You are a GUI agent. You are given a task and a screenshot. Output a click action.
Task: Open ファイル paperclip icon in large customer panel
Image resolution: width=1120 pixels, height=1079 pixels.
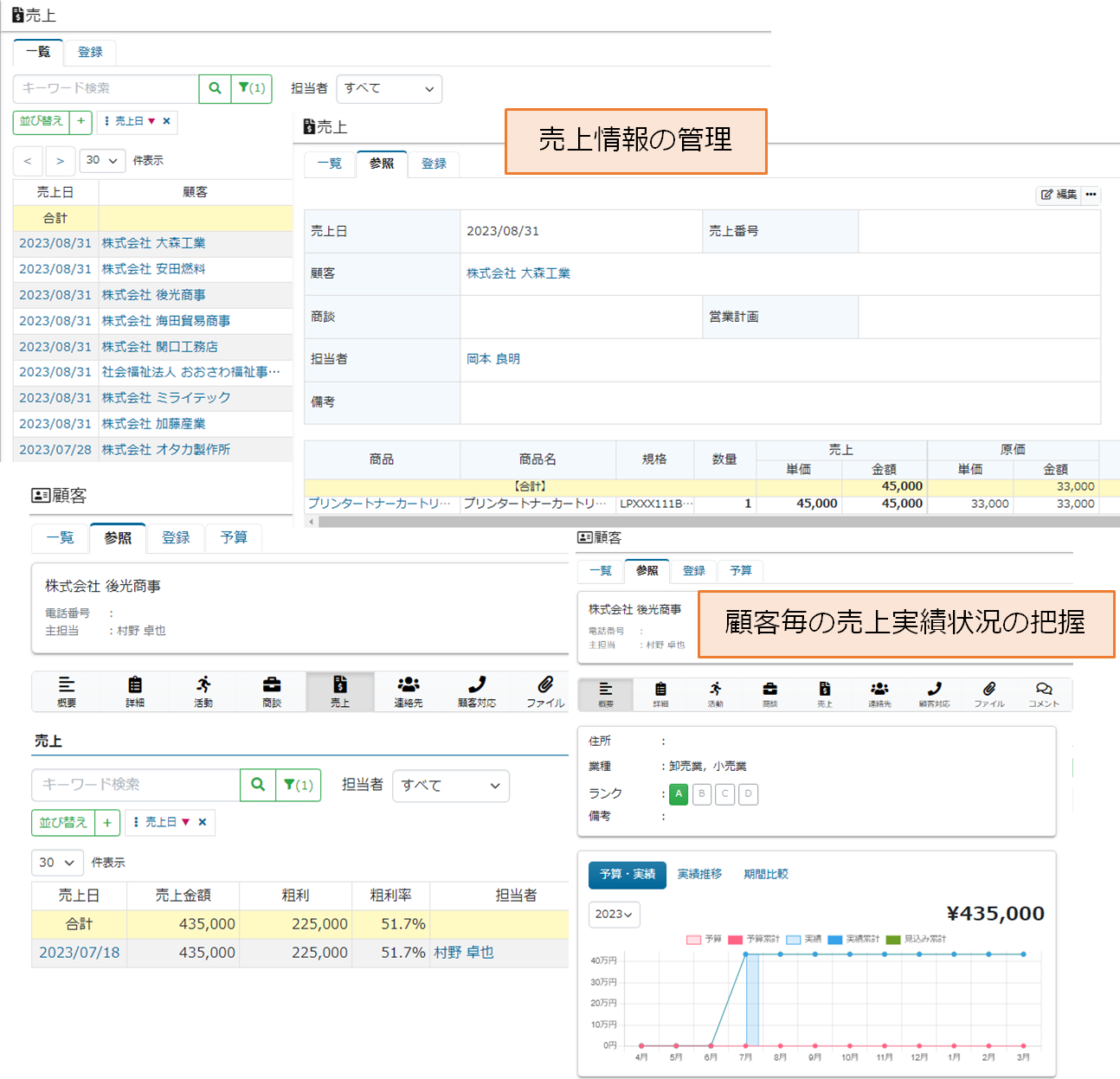(545, 691)
